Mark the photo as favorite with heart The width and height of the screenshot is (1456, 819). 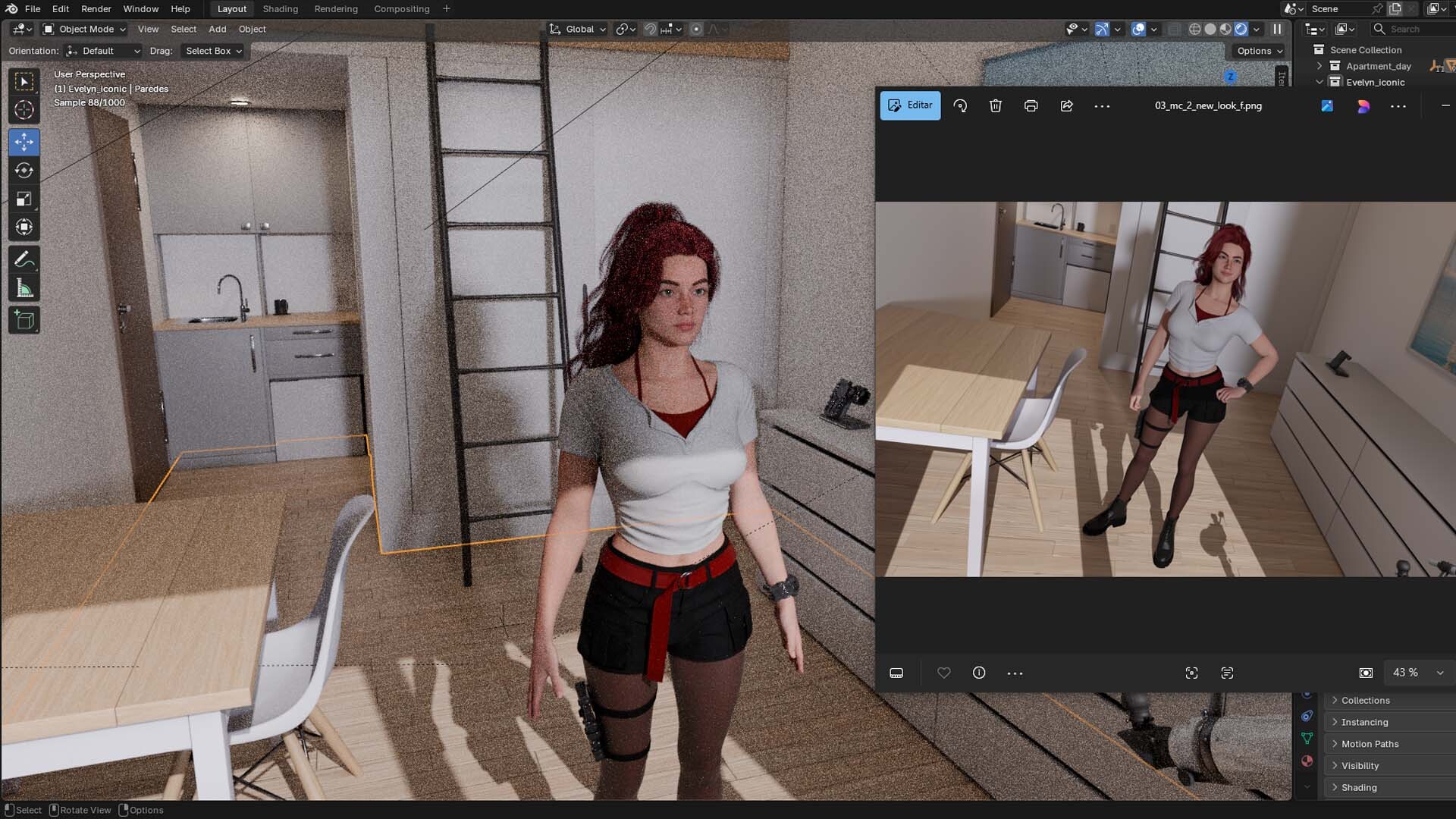point(943,673)
